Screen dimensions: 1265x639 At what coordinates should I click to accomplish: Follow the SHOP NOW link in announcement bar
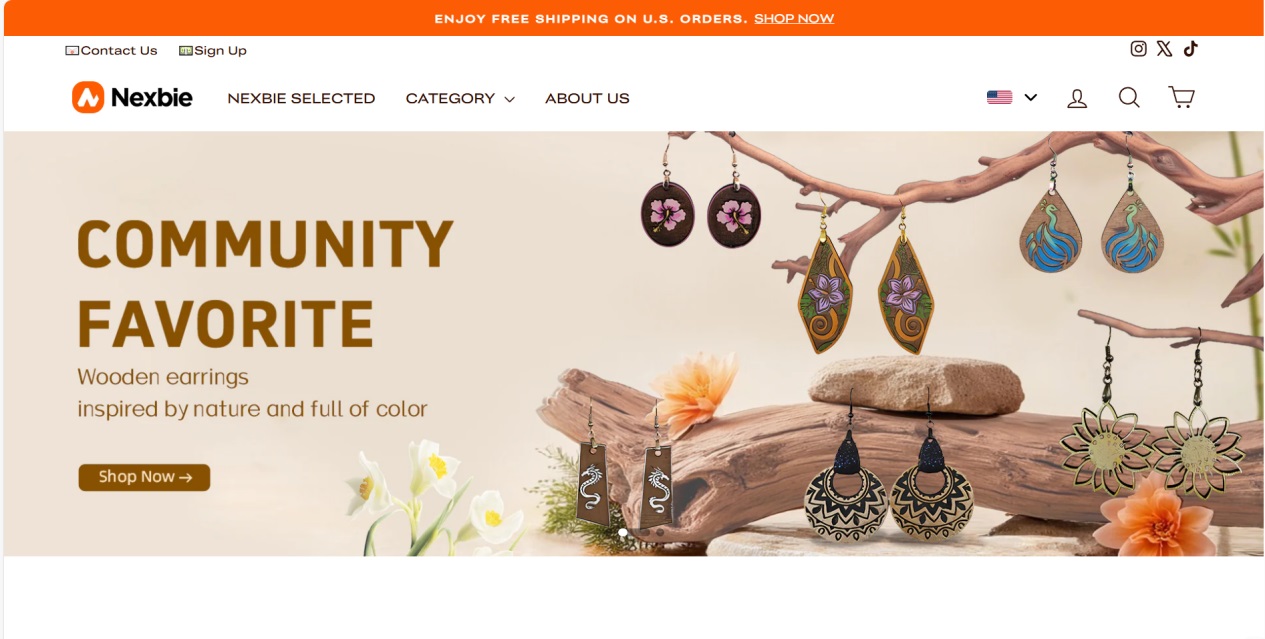[x=794, y=18]
